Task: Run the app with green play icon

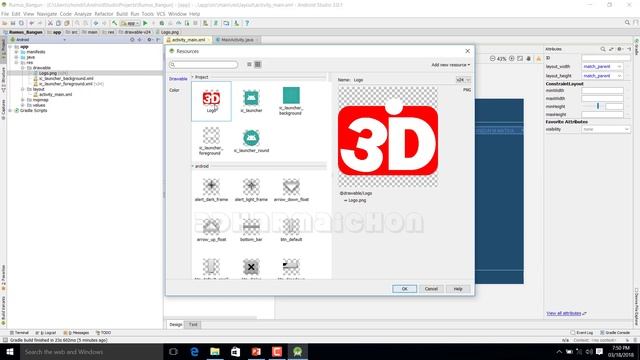Action: (145, 23)
